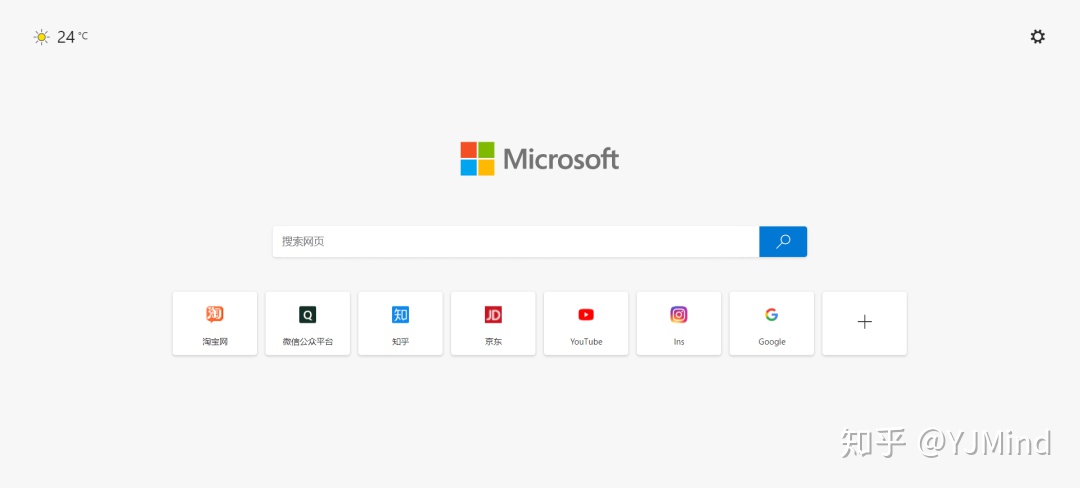Viewport: 1080px width, 488px height.
Task: Click the Instagram camera icon
Action: 679,315
